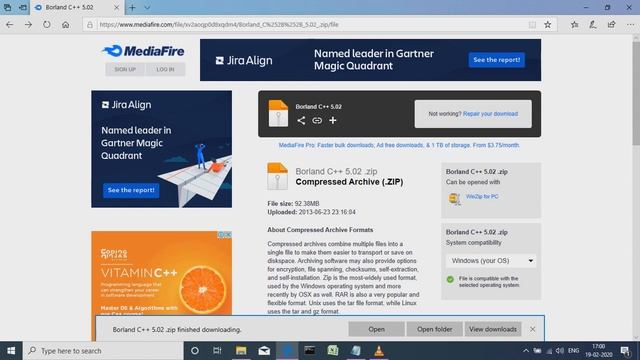
Task: Add this page to favorites star
Action: [x=548, y=24]
